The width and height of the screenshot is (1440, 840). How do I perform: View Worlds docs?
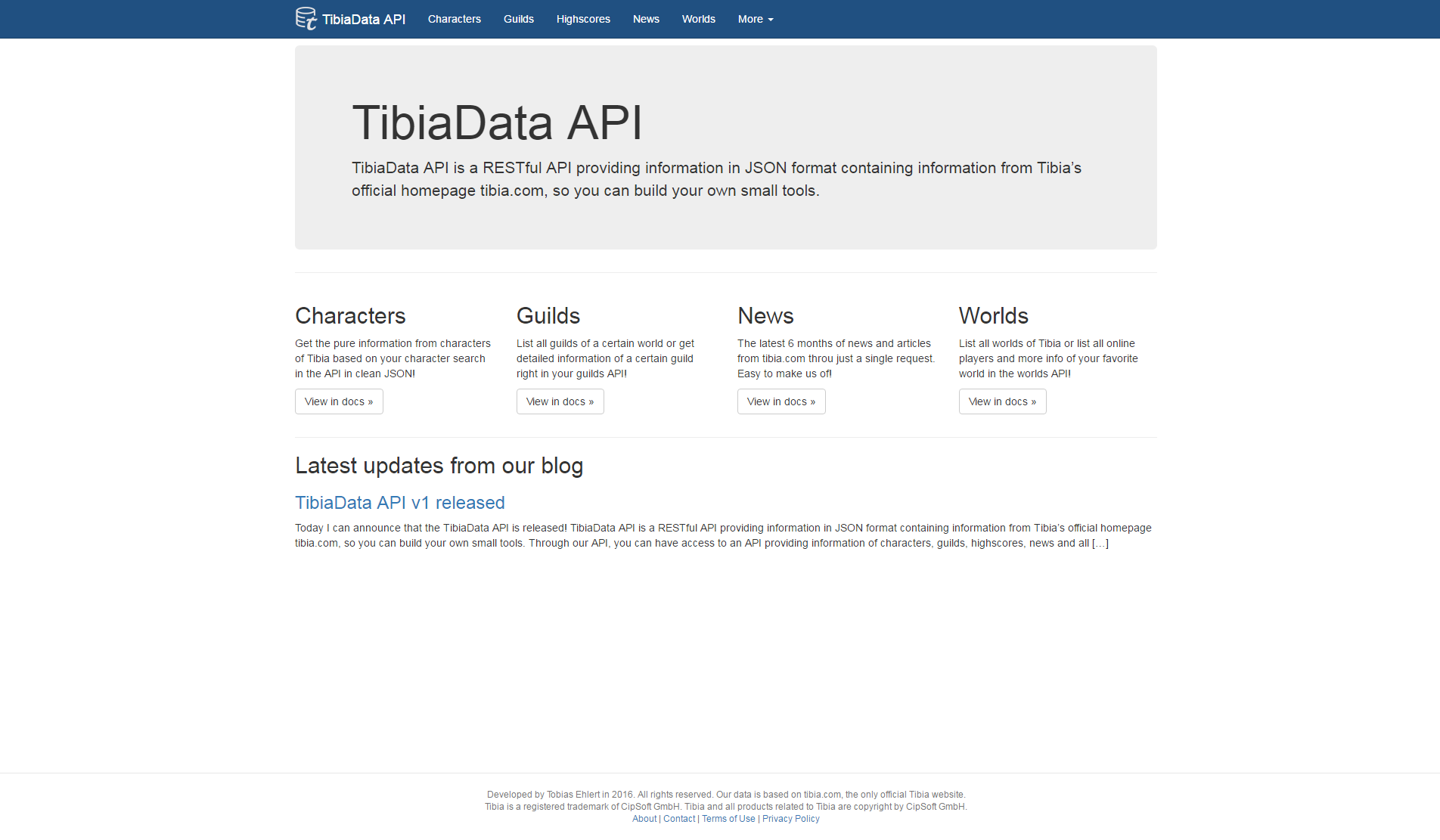tap(1002, 401)
